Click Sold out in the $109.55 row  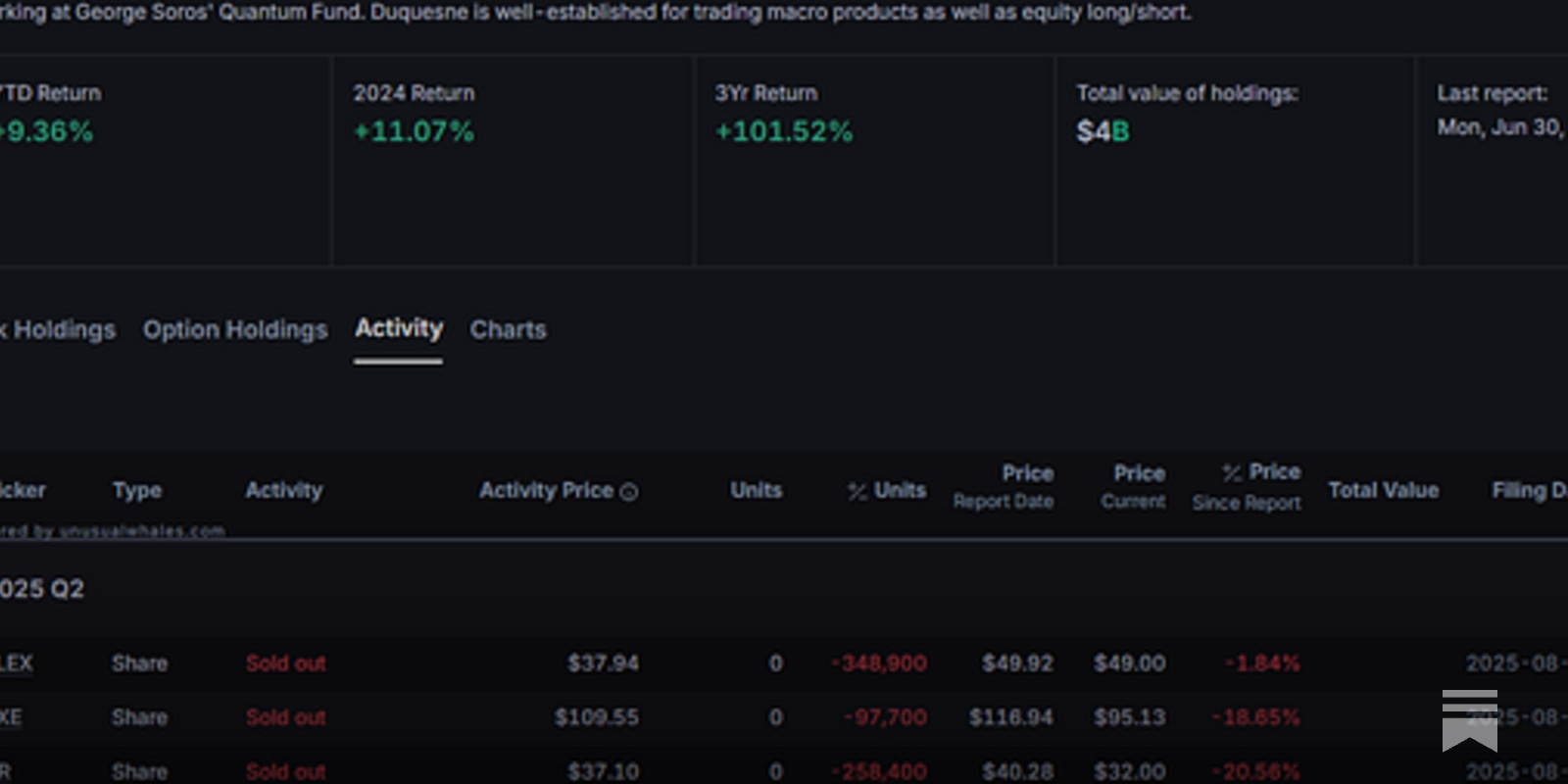[285, 717]
